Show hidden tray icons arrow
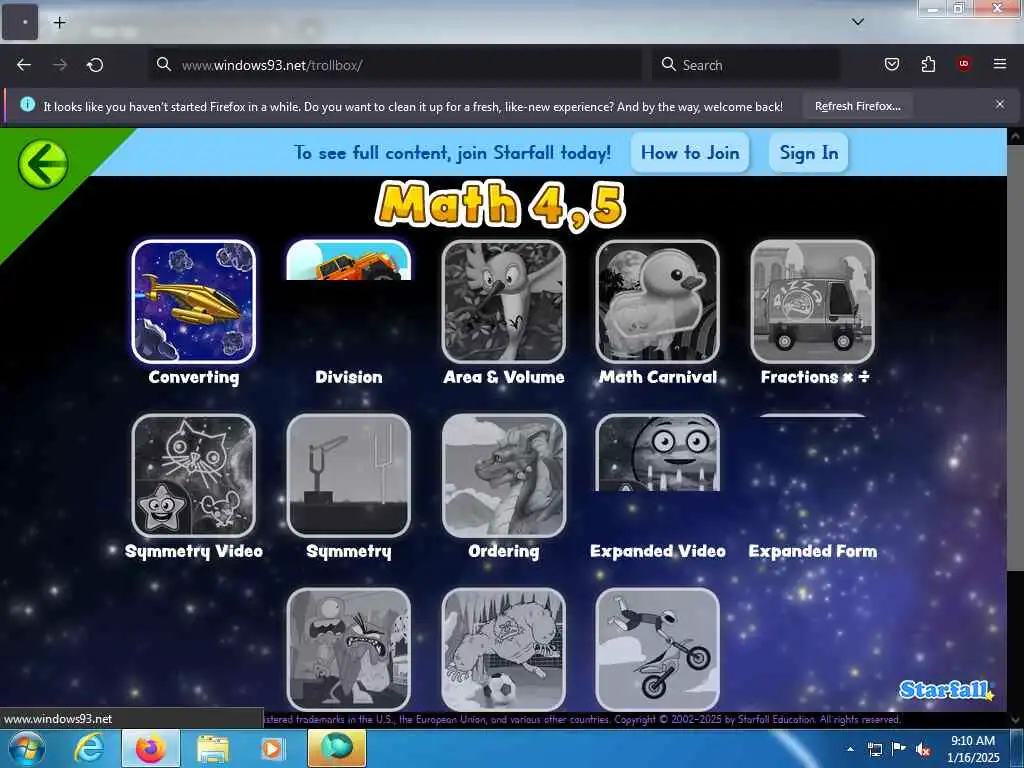The image size is (1024, 768). pyautogui.click(x=850, y=749)
